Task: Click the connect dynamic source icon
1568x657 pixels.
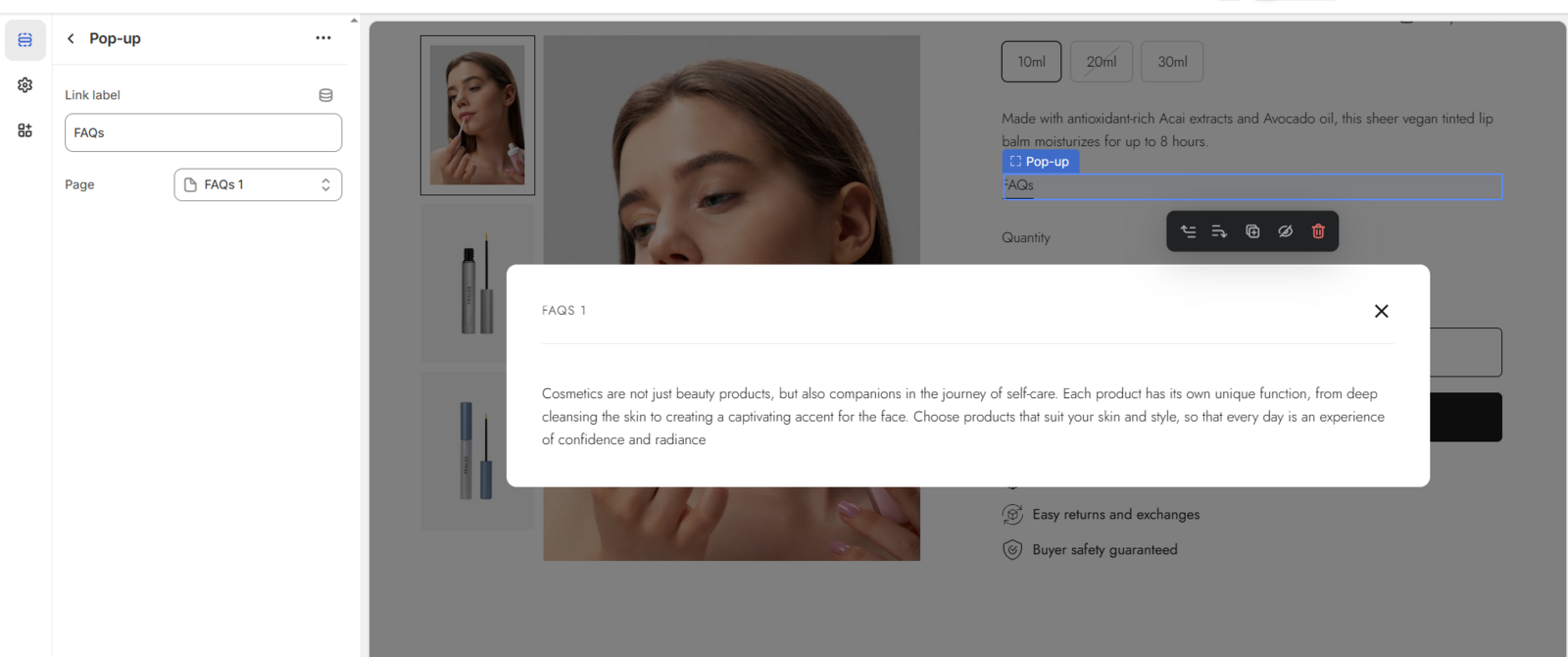Action: pos(325,95)
